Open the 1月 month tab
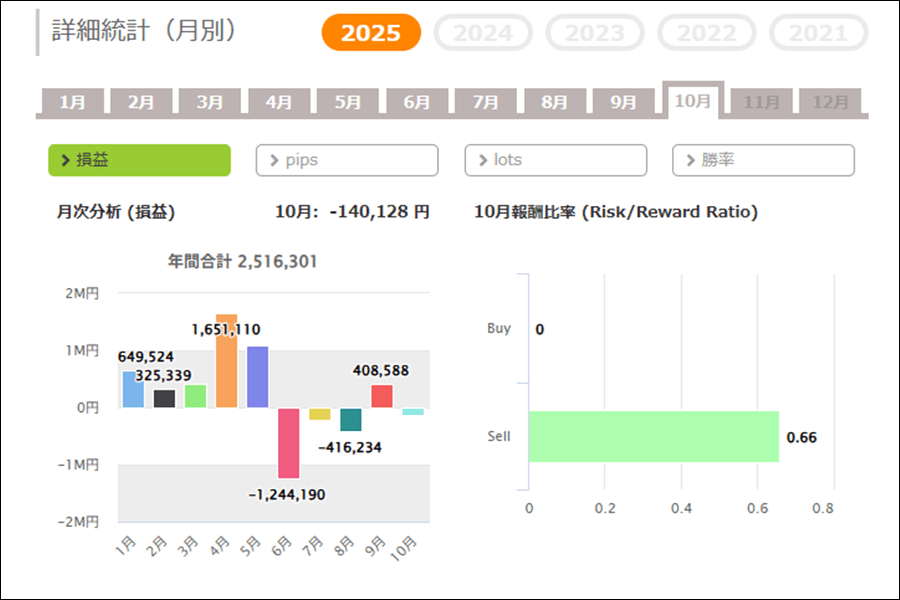 pos(73,102)
